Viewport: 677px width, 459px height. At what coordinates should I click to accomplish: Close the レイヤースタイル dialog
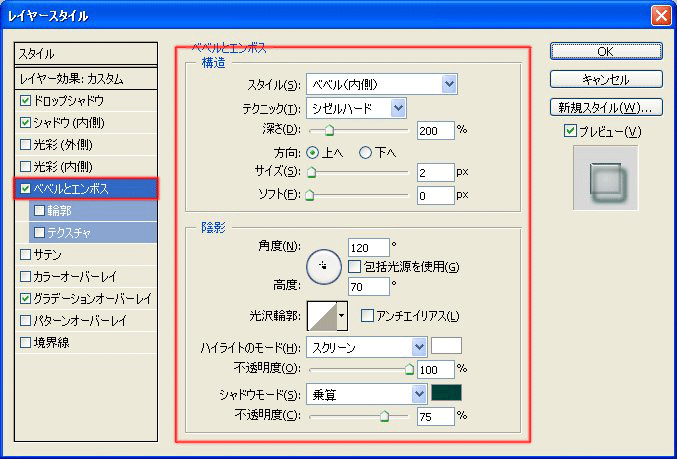(661, 16)
